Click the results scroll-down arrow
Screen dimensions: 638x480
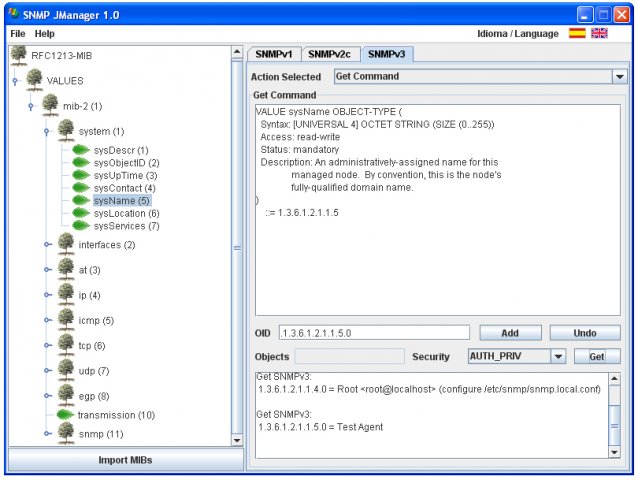[x=614, y=452]
